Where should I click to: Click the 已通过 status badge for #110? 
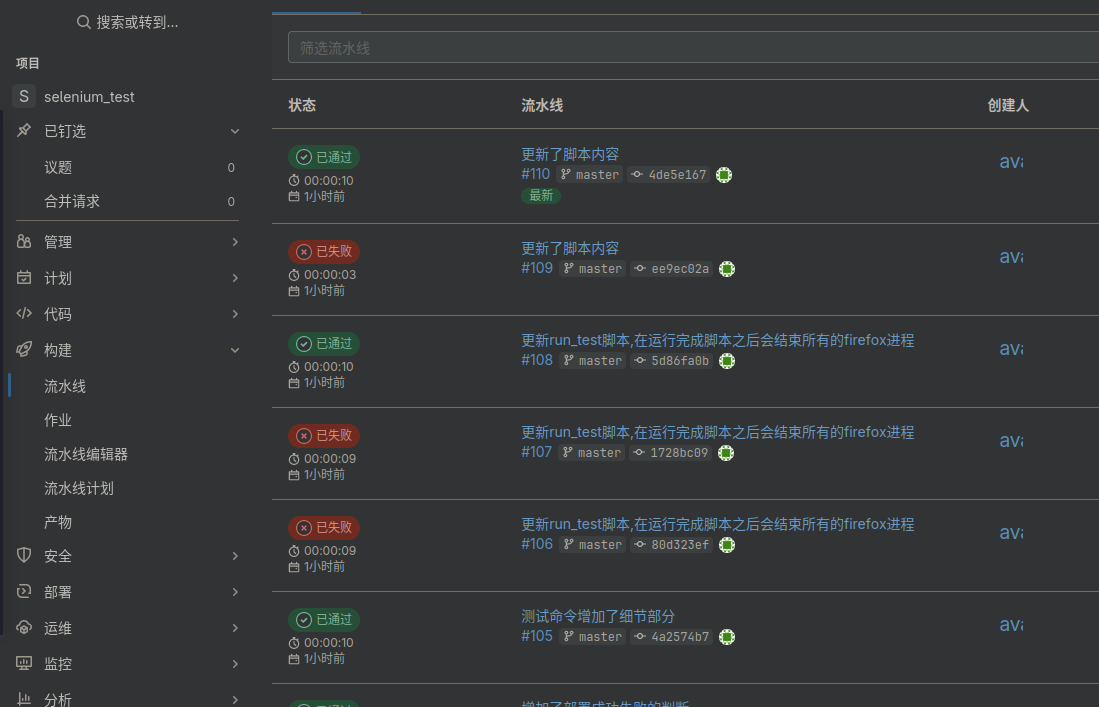[x=324, y=157]
